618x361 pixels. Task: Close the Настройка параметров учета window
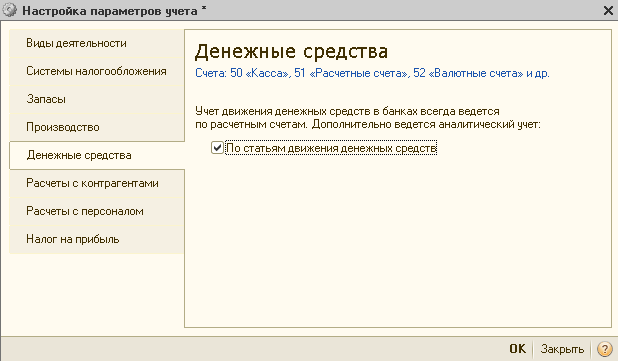(x=608, y=11)
